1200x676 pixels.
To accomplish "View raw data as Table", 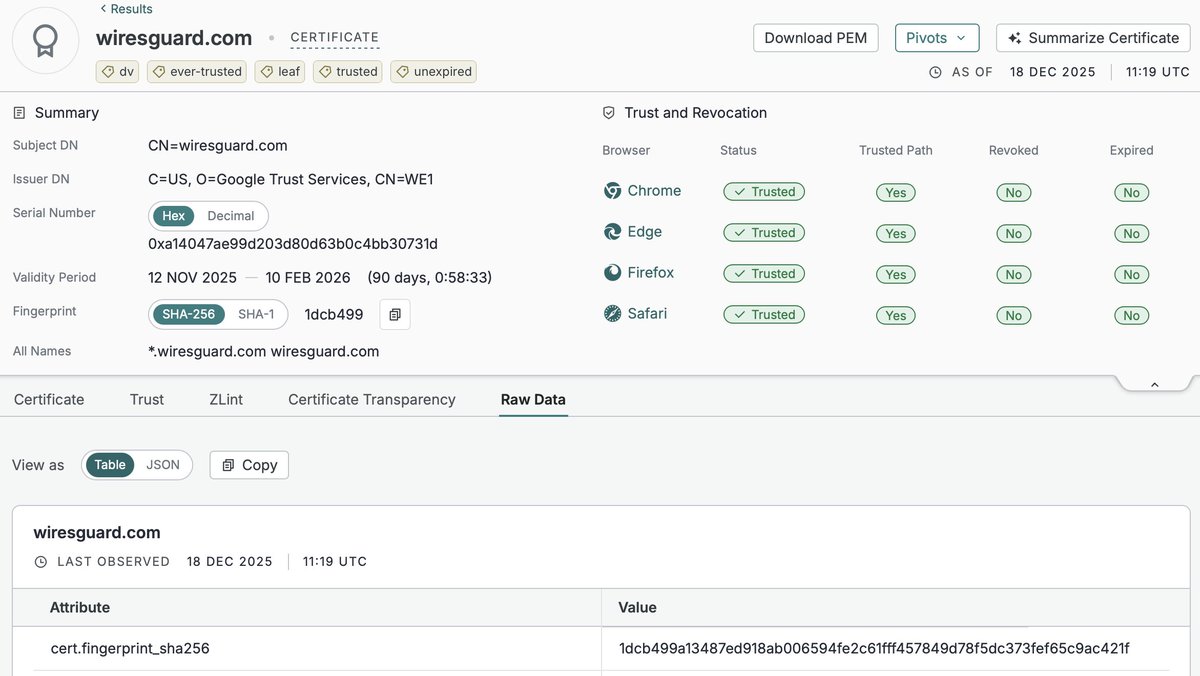I will [x=110, y=465].
